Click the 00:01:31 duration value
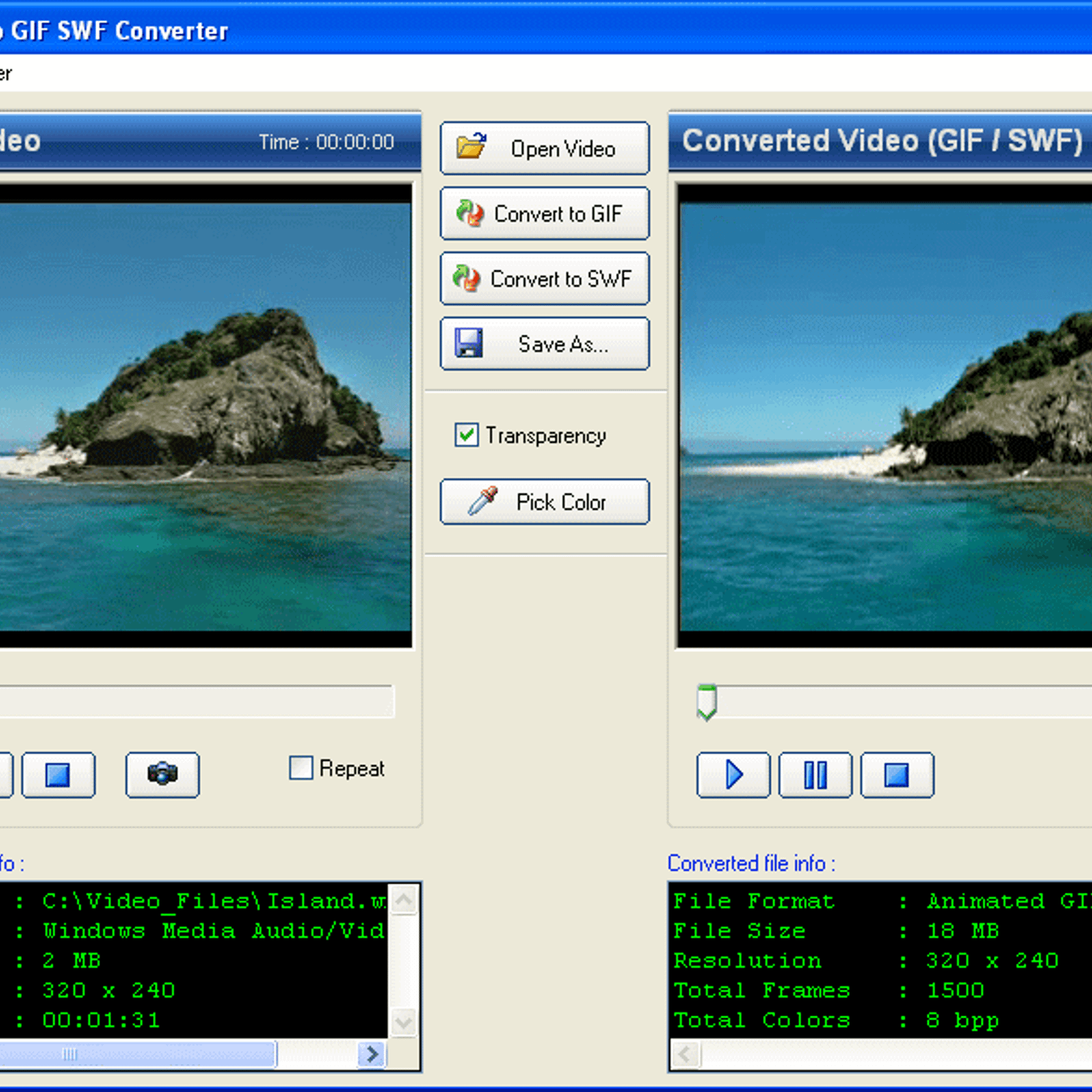This screenshot has height=1092, width=1092. tap(101, 1020)
